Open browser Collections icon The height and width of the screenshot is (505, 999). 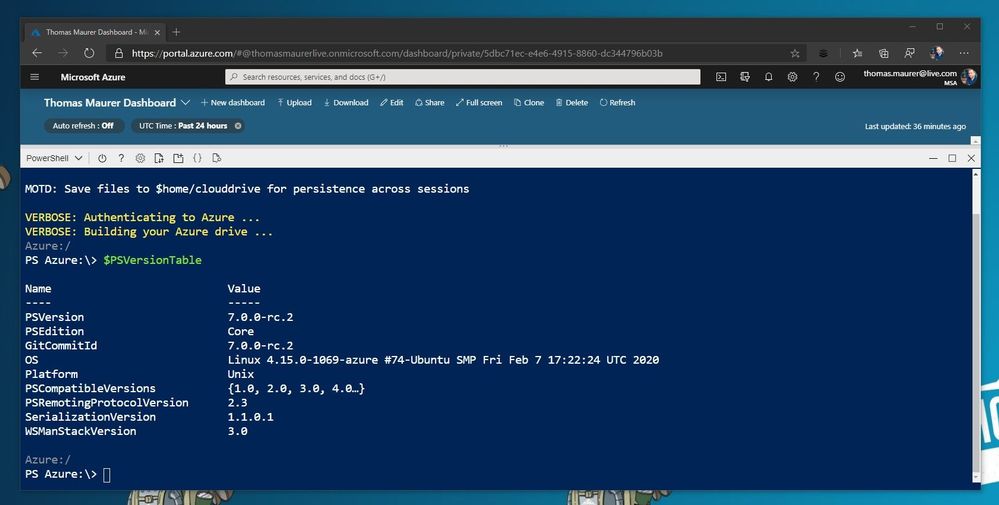(x=884, y=53)
